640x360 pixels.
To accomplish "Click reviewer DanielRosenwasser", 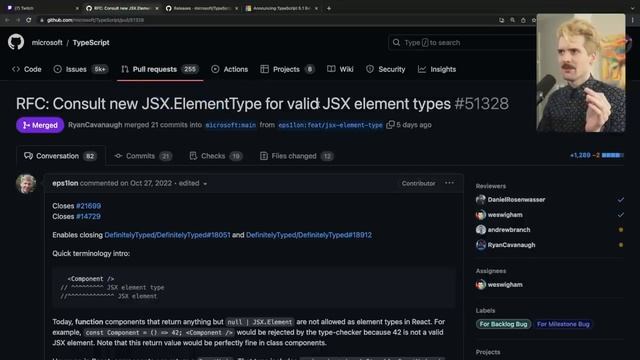I will click(x=516, y=200).
